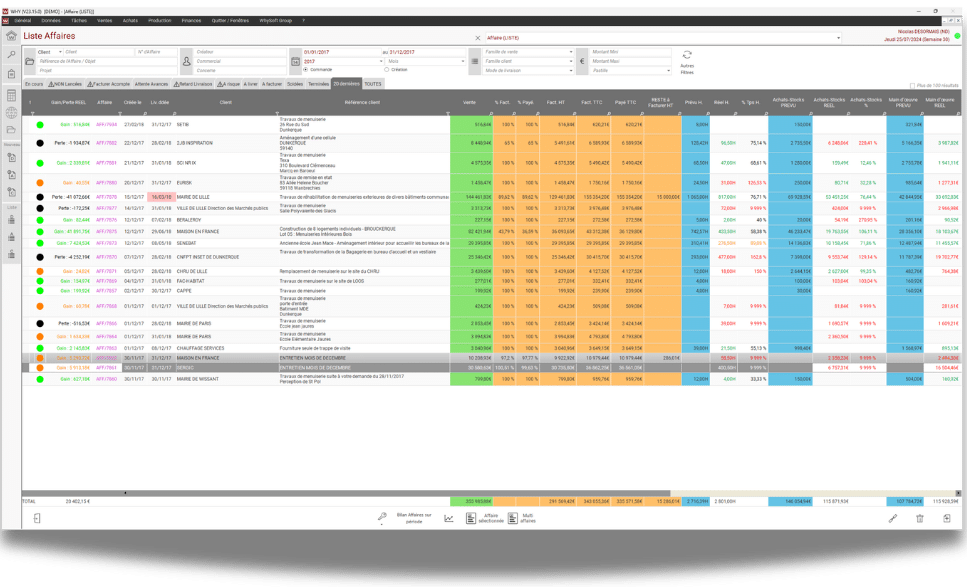Image resolution: width=967 pixels, height=587 pixels.
Task: Click the euro icon beside Montant Mini
Action: (x=582, y=62)
